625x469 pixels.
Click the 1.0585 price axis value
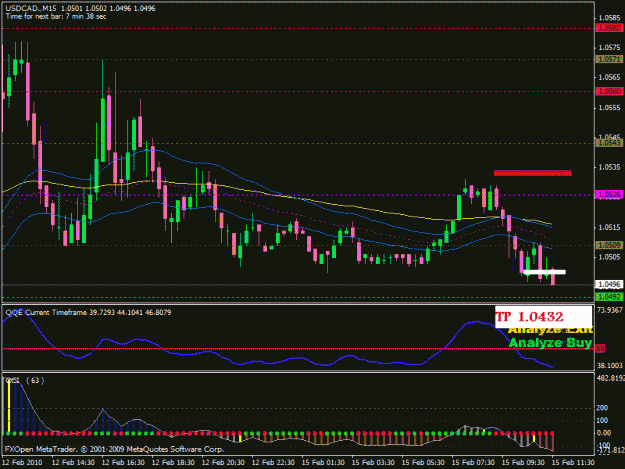pyautogui.click(x=610, y=18)
